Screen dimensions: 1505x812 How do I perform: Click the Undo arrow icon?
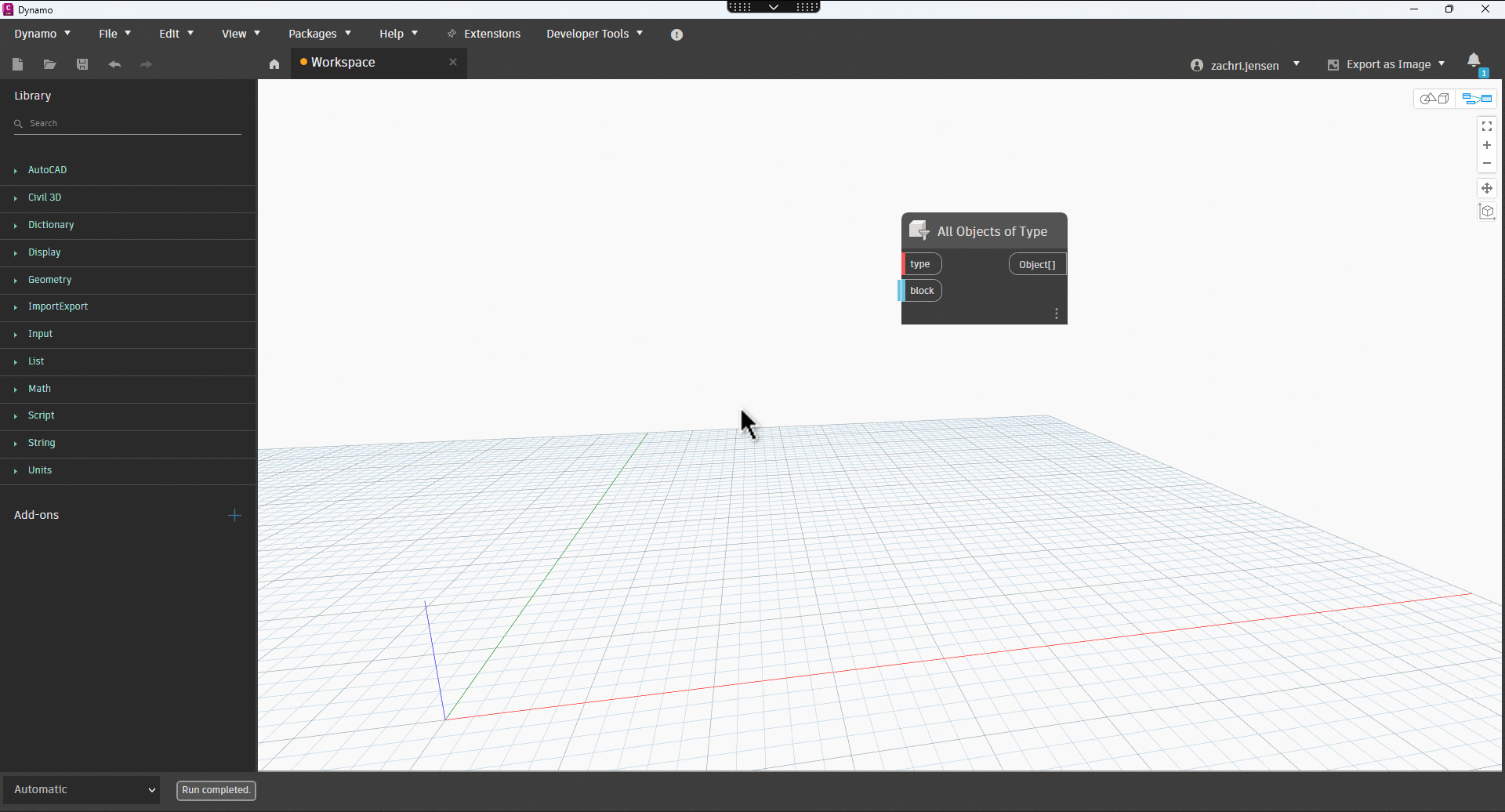click(114, 64)
